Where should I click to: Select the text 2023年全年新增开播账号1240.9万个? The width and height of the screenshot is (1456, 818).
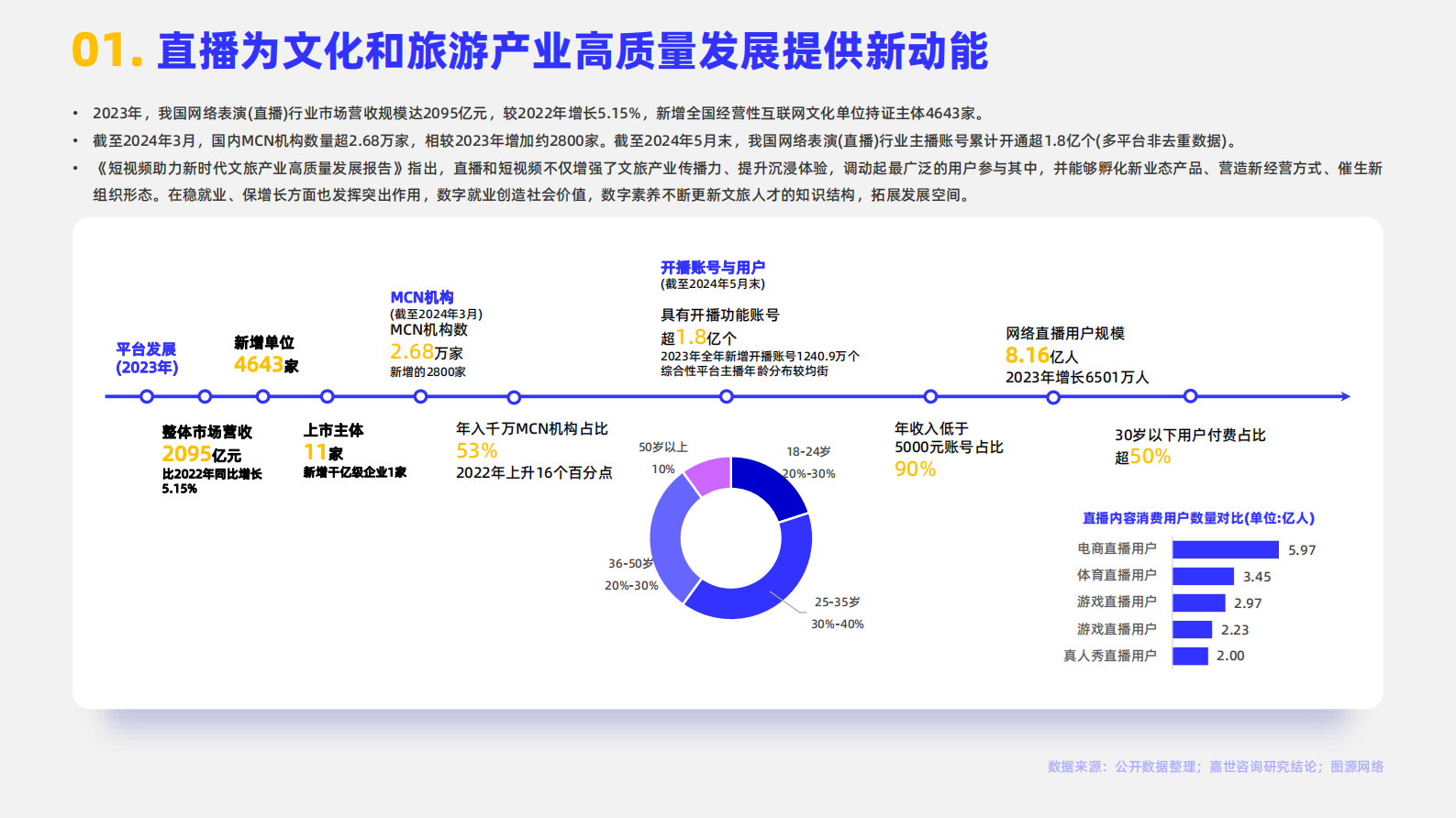pyautogui.click(x=760, y=357)
